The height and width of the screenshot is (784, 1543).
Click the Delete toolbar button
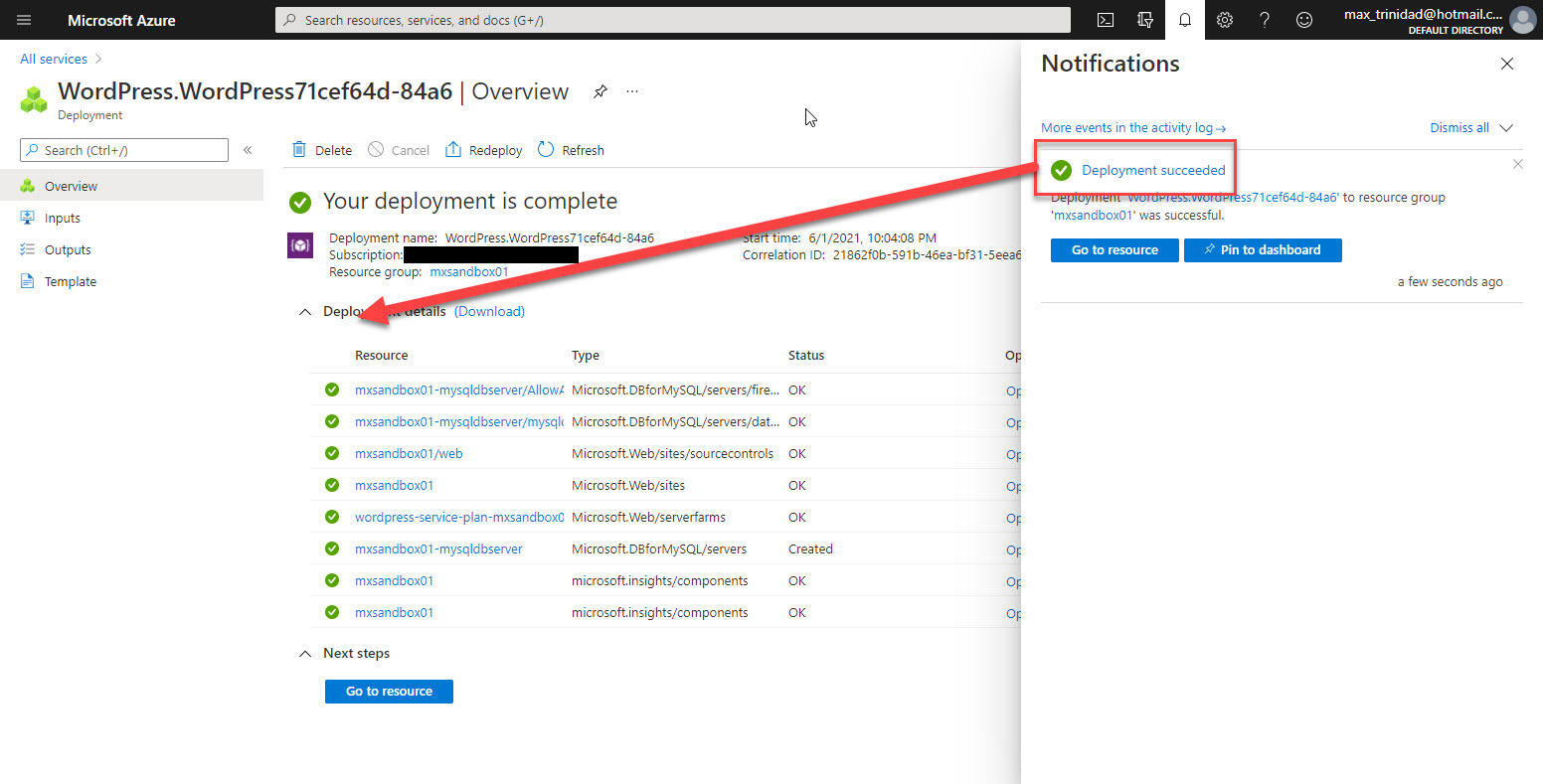coord(322,150)
